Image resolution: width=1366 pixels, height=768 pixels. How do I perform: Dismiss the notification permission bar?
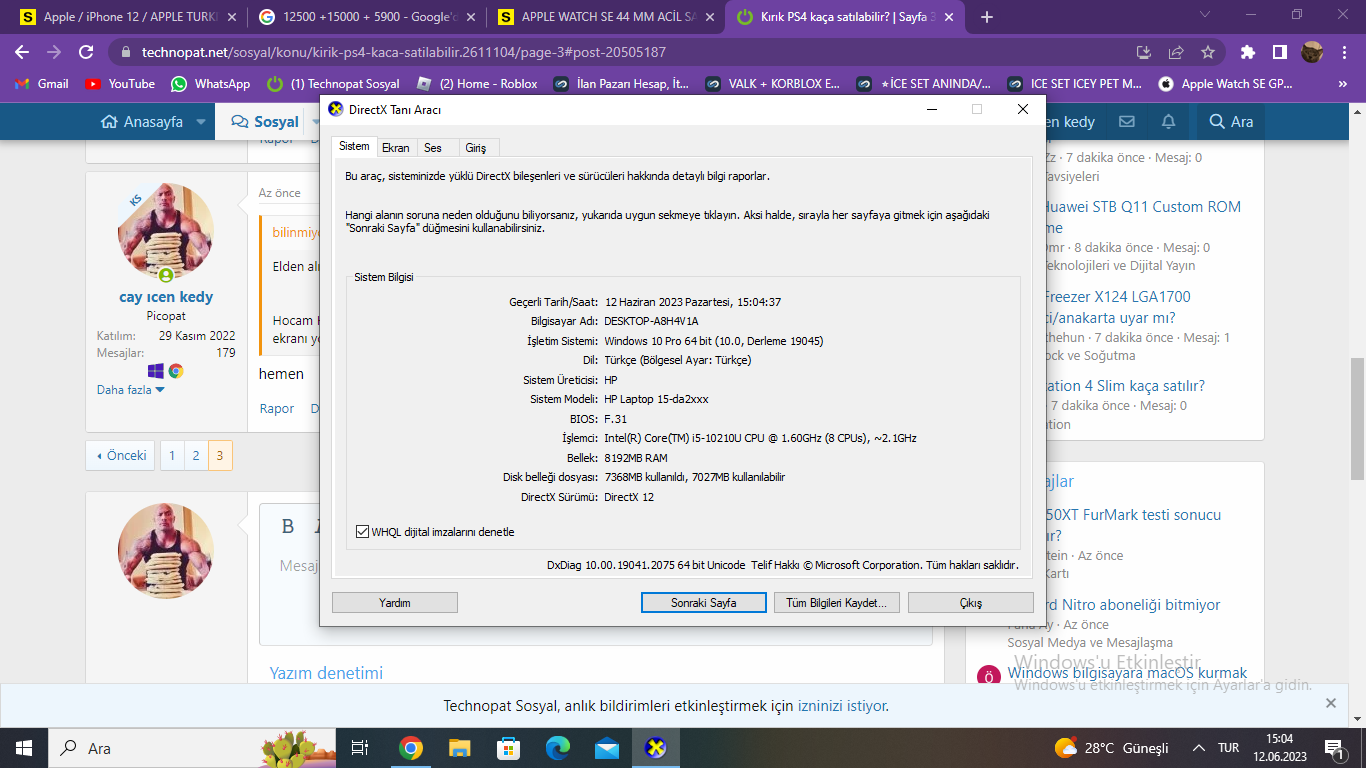(x=1331, y=703)
